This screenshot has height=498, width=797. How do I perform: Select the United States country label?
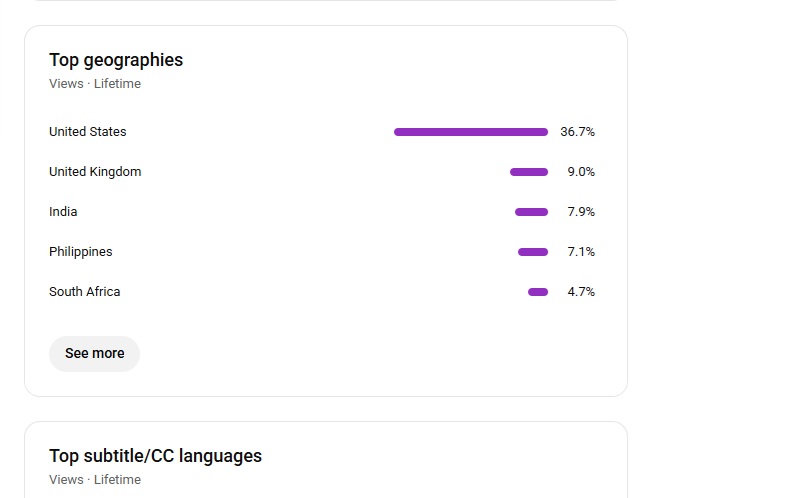tap(88, 132)
